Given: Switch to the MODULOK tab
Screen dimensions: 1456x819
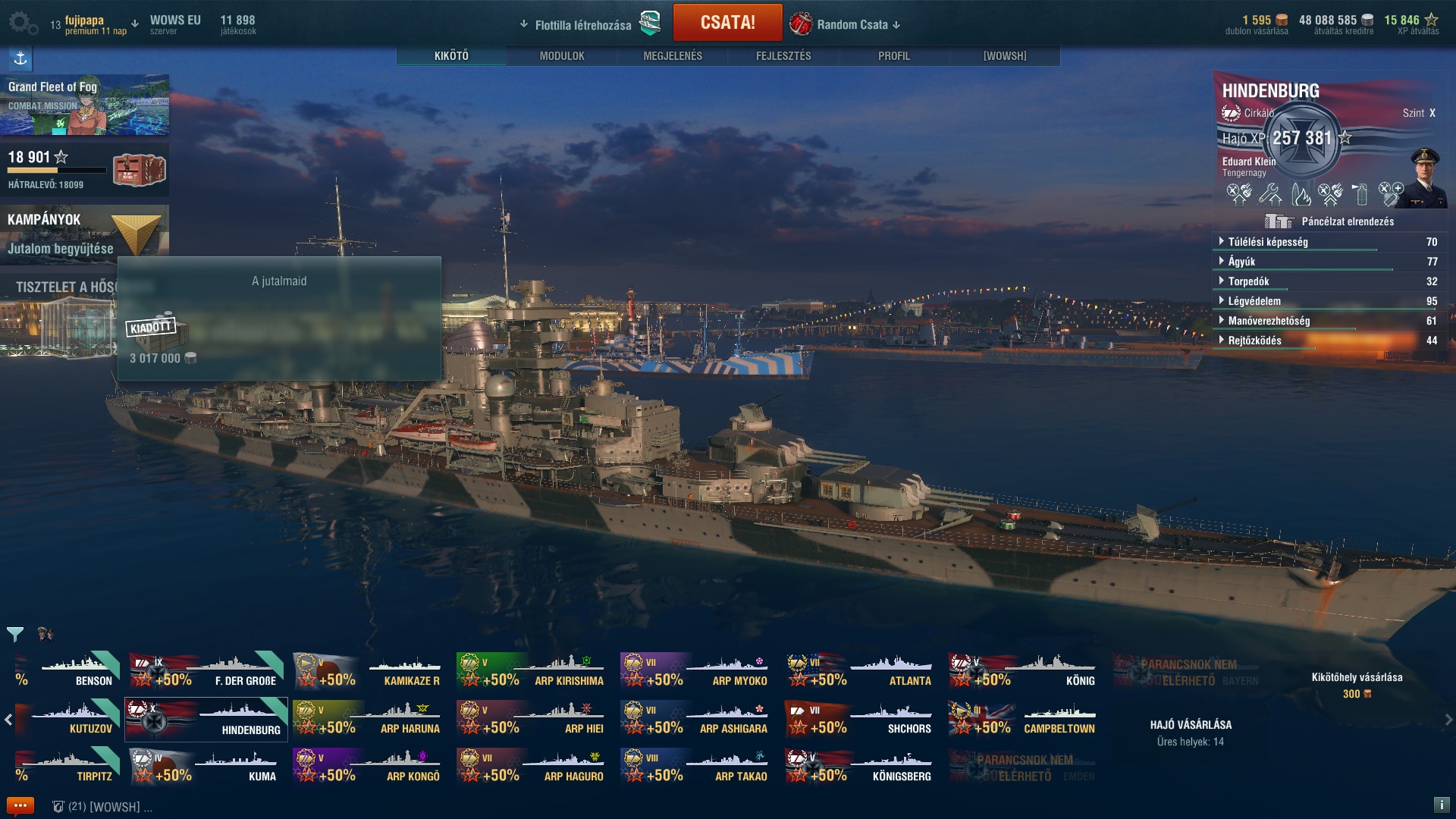Looking at the screenshot, I should (x=562, y=56).
